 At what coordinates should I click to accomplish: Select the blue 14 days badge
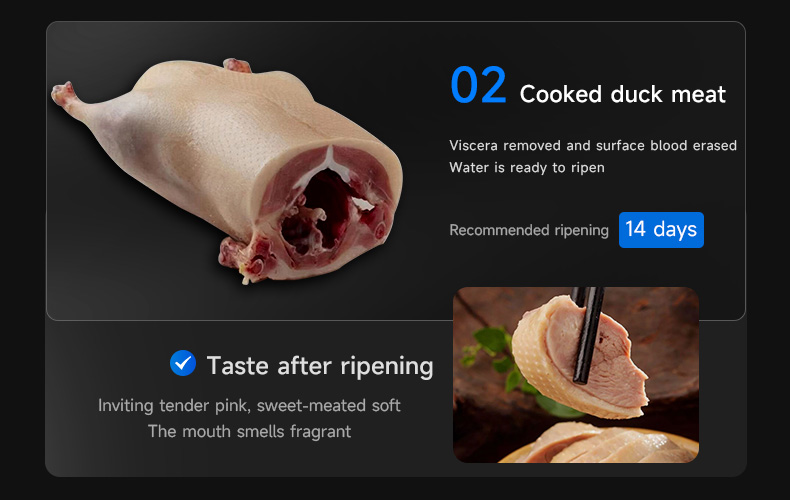pyautogui.click(x=661, y=230)
